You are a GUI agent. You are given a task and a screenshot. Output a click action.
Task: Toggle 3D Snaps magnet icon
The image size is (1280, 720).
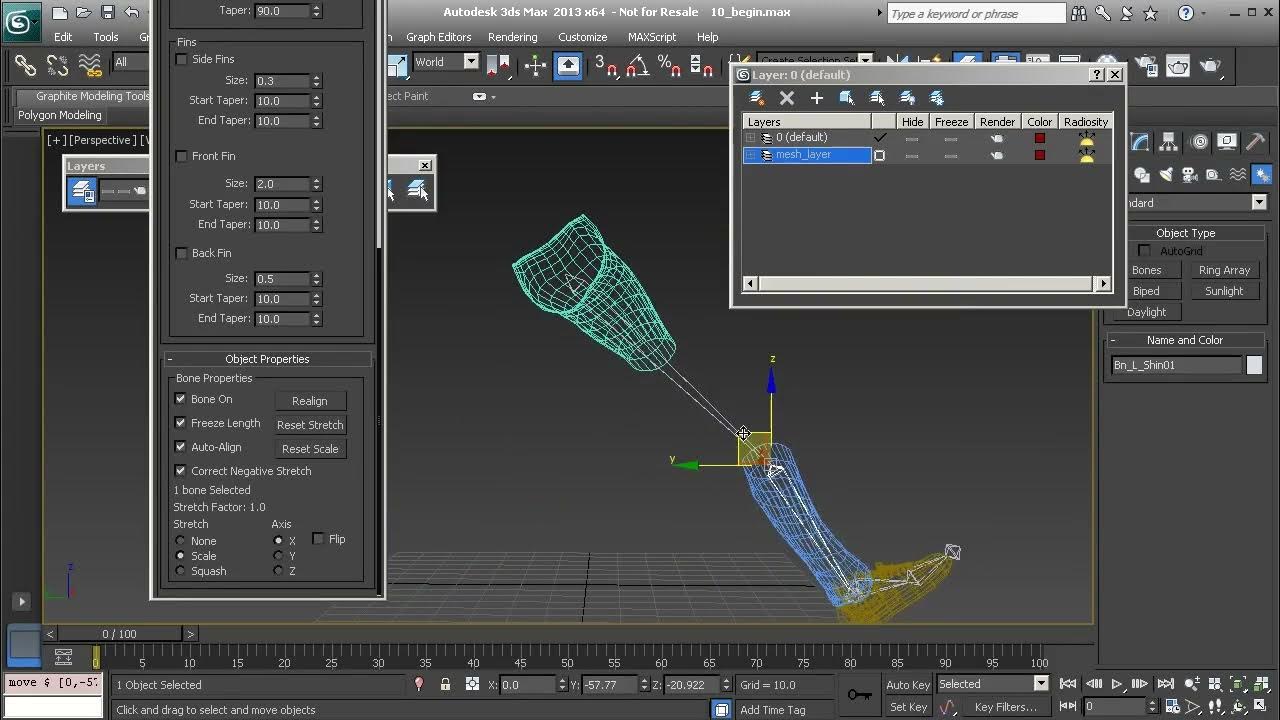(x=606, y=66)
